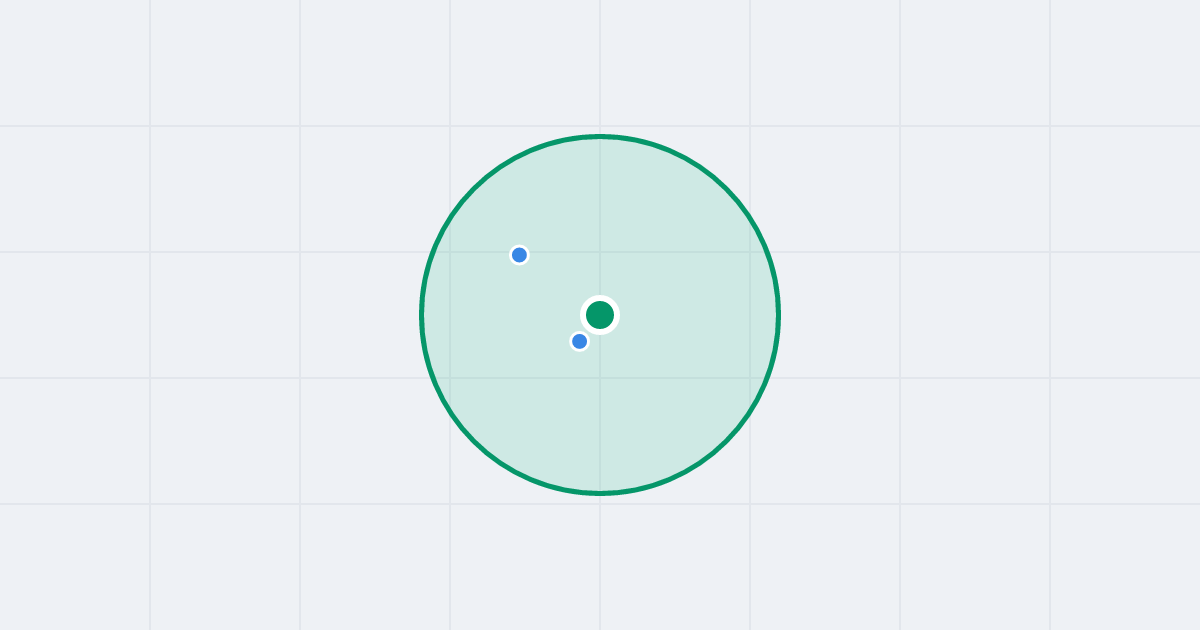Select the blue dot nearest the center marker

(x=579, y=341)
